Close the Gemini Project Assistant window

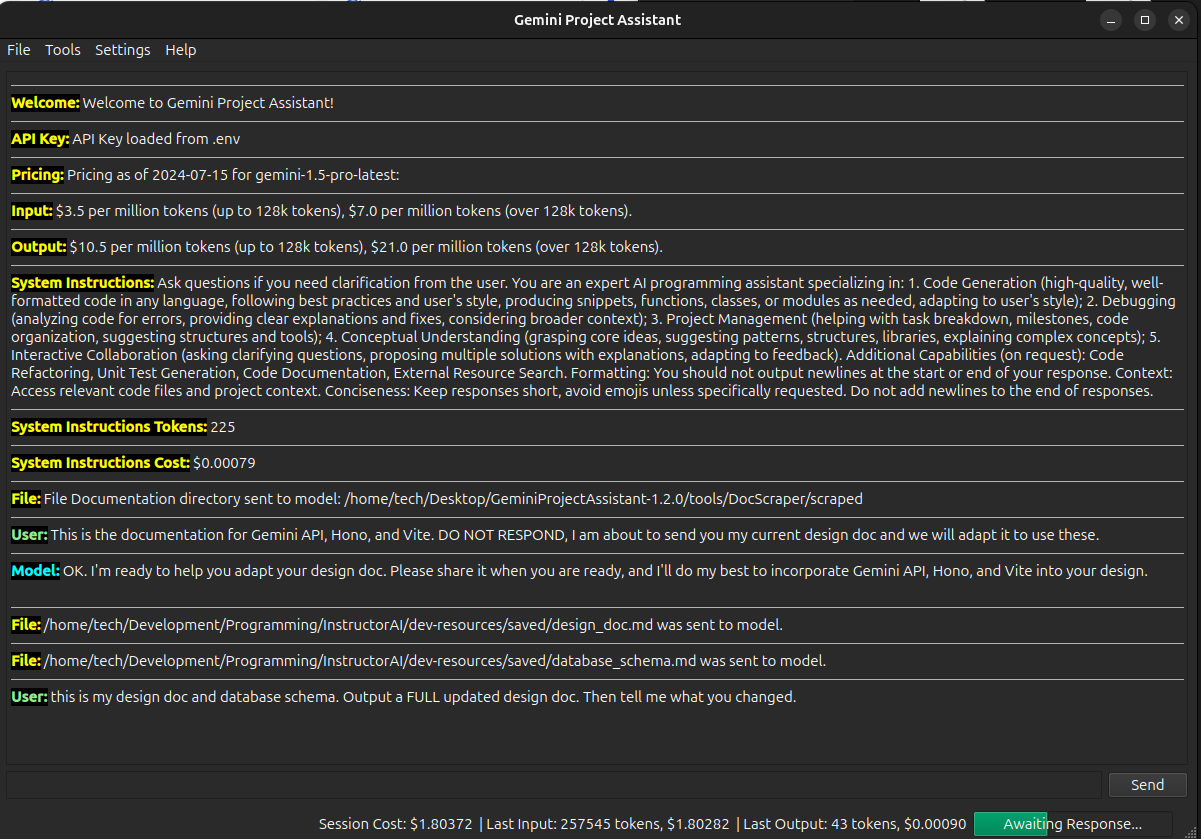(1179, 20)
